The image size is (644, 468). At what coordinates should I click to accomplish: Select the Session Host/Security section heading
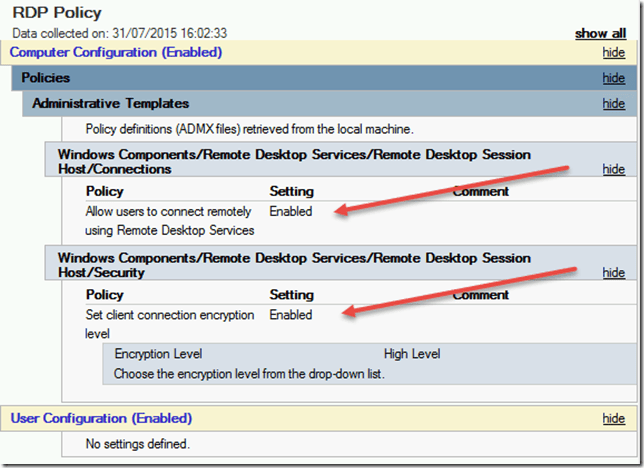pos(294,265)
